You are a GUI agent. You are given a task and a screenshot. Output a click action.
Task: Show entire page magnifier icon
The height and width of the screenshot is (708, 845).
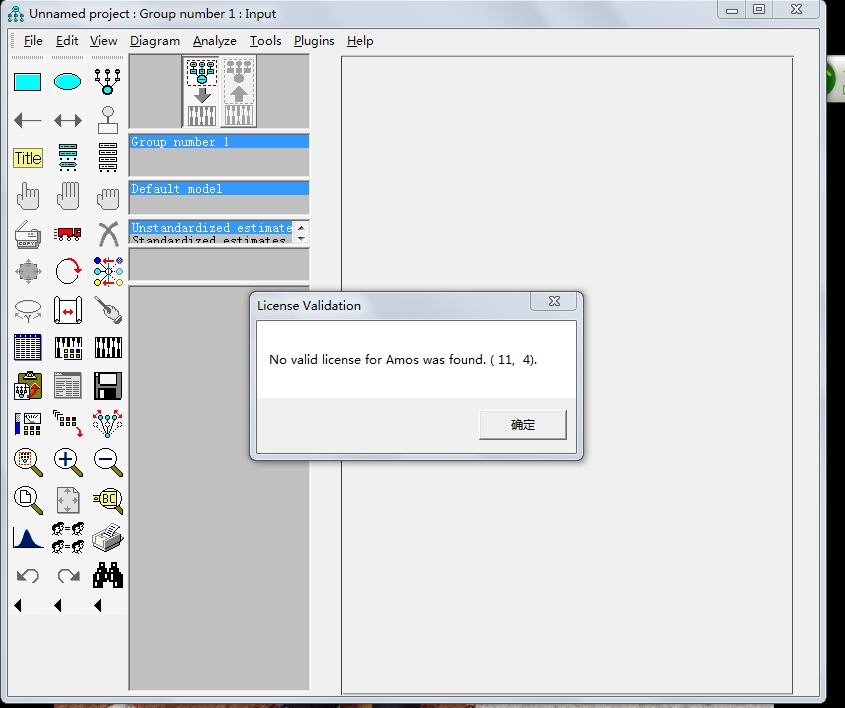click(27, 500)
